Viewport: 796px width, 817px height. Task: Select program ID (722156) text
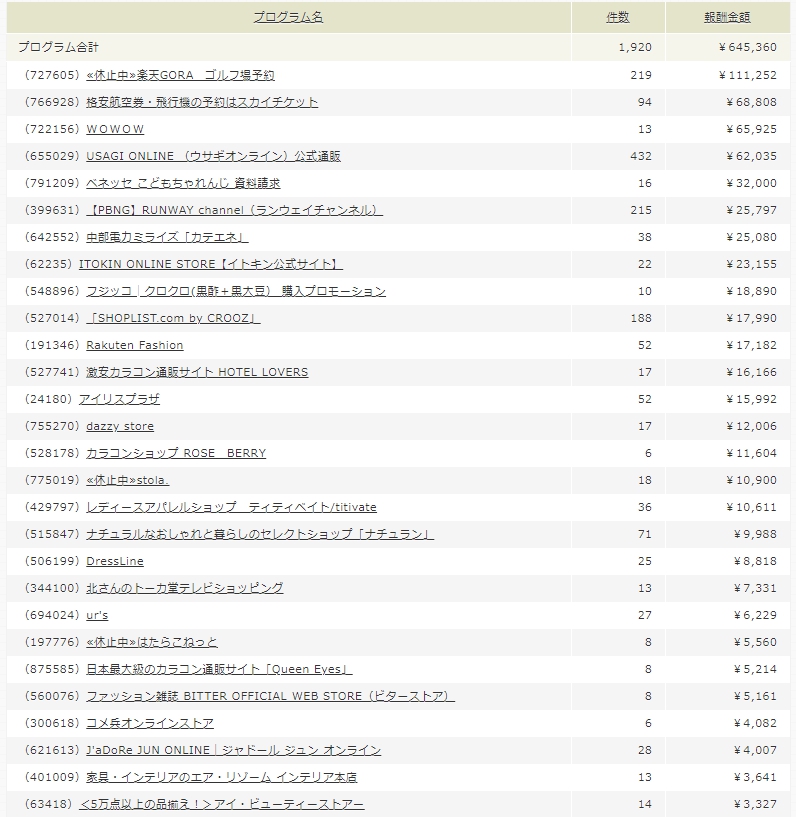[52, 129]
